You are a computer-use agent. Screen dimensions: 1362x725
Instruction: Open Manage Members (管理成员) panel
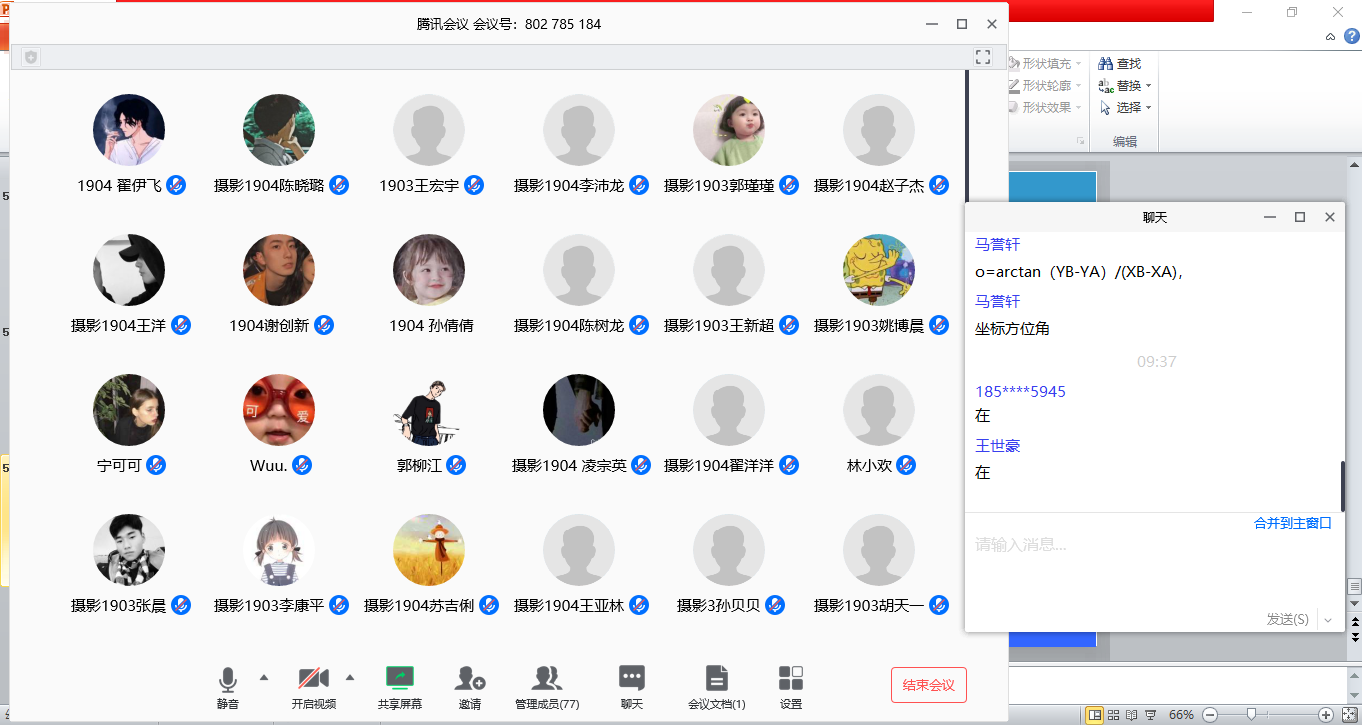point(546,679)
